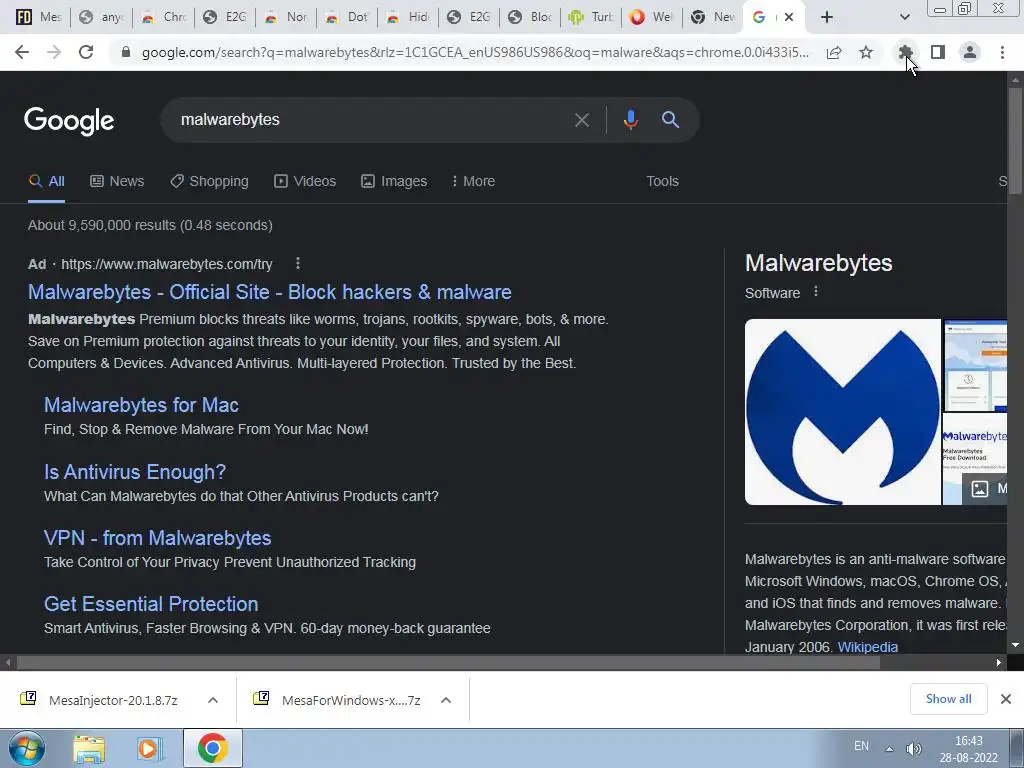Open Windows Explorer from taskbar
The image size is (1024, 768).
(89, 749)
